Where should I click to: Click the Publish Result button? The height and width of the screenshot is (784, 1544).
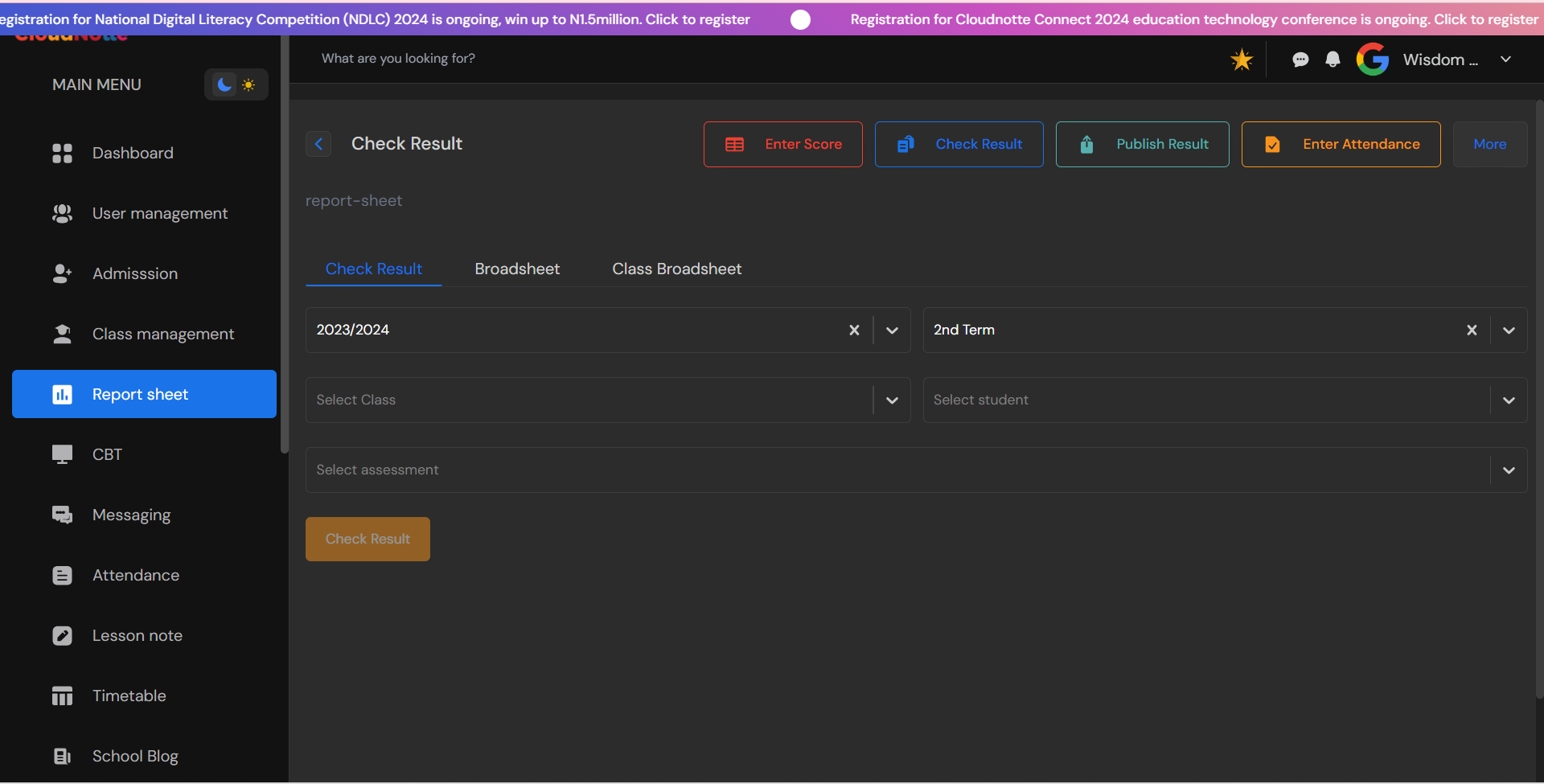point(1142,145)
